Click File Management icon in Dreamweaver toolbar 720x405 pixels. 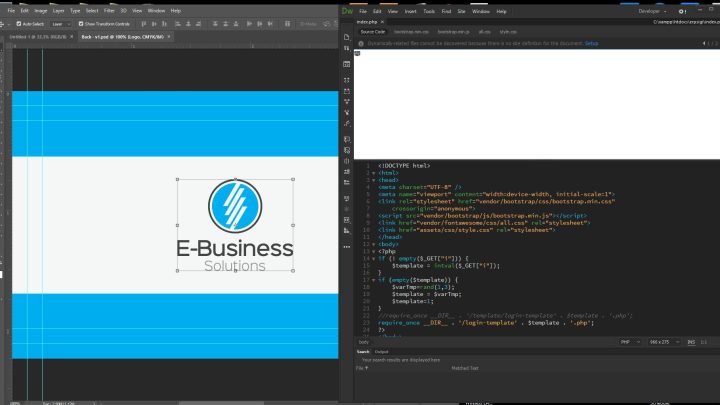pyautogui.click(x=347, y=48)
